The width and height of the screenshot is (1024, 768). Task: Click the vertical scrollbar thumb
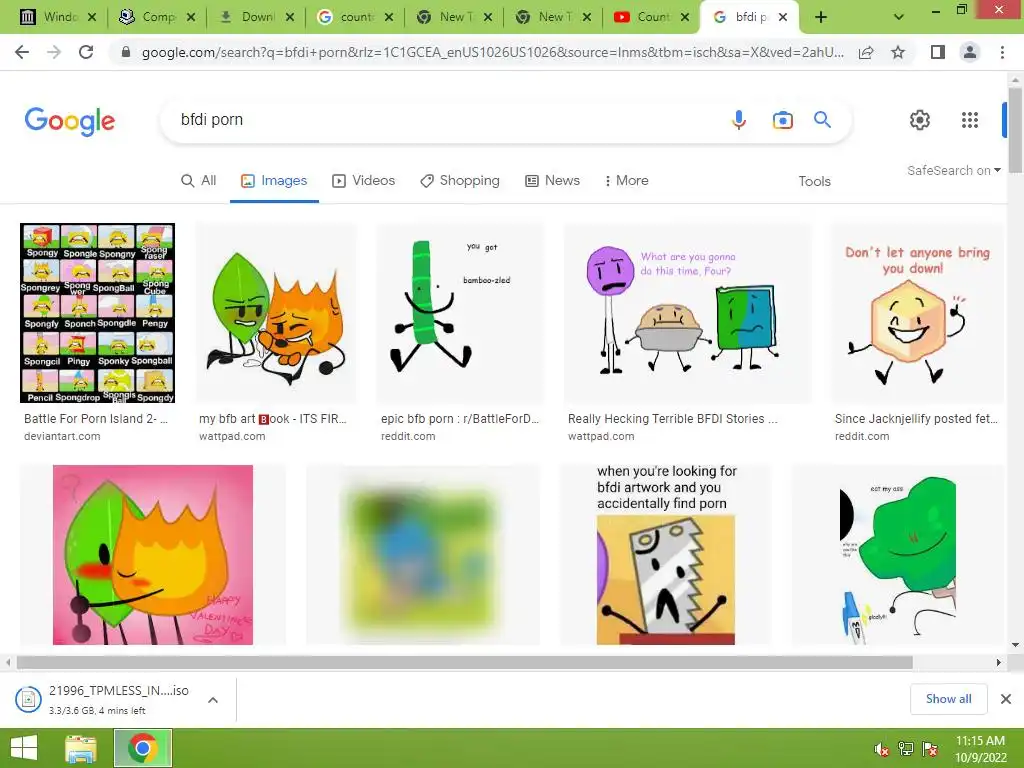[x=1015, y=129]
